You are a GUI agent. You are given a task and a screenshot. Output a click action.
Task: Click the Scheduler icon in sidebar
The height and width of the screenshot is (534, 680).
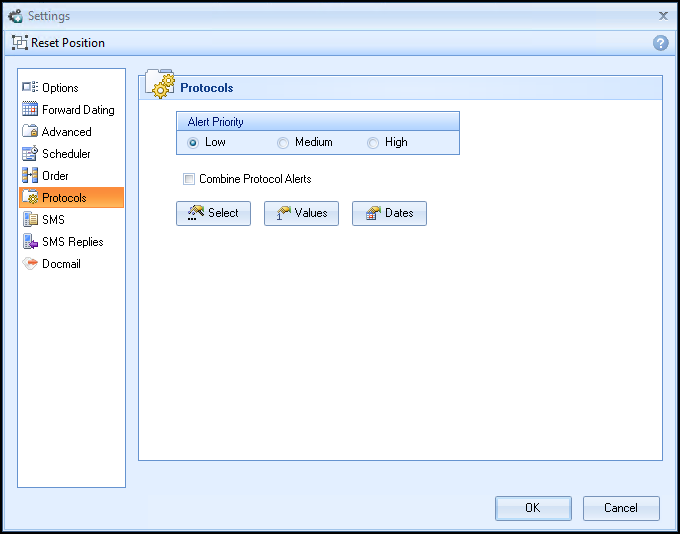(30, 154)
